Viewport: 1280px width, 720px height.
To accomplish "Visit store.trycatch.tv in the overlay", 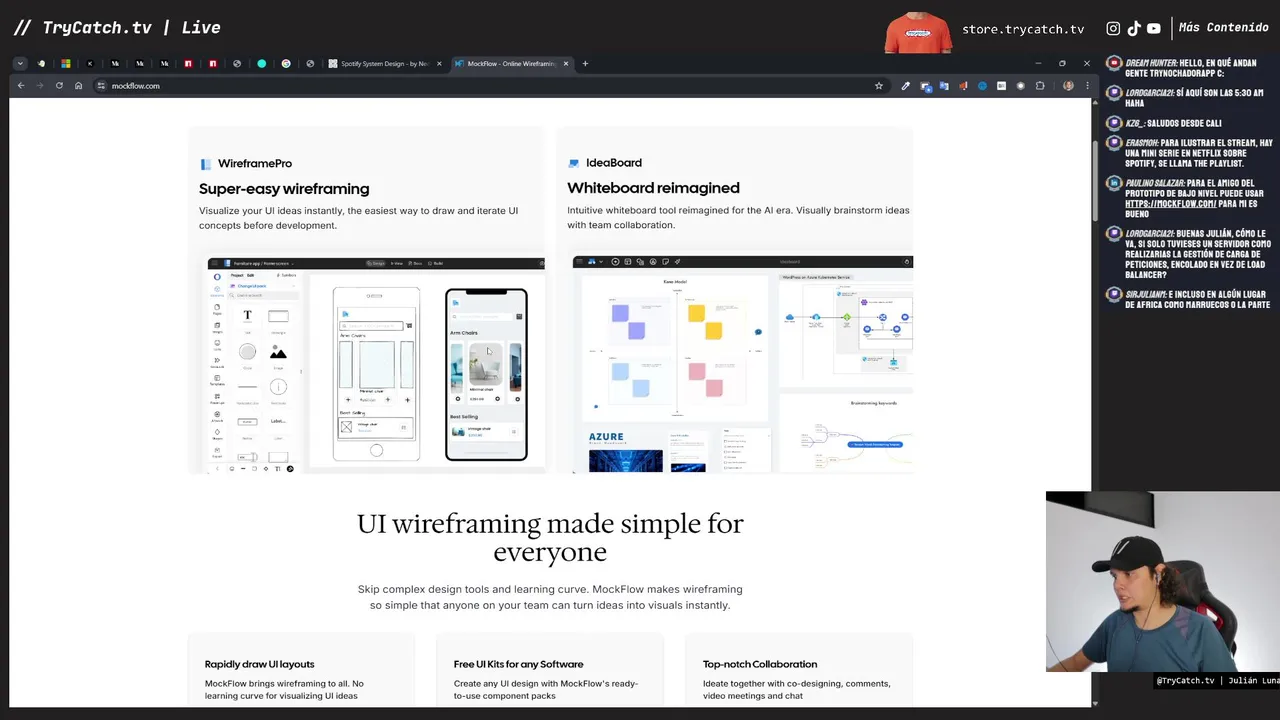I will 1023,29.
